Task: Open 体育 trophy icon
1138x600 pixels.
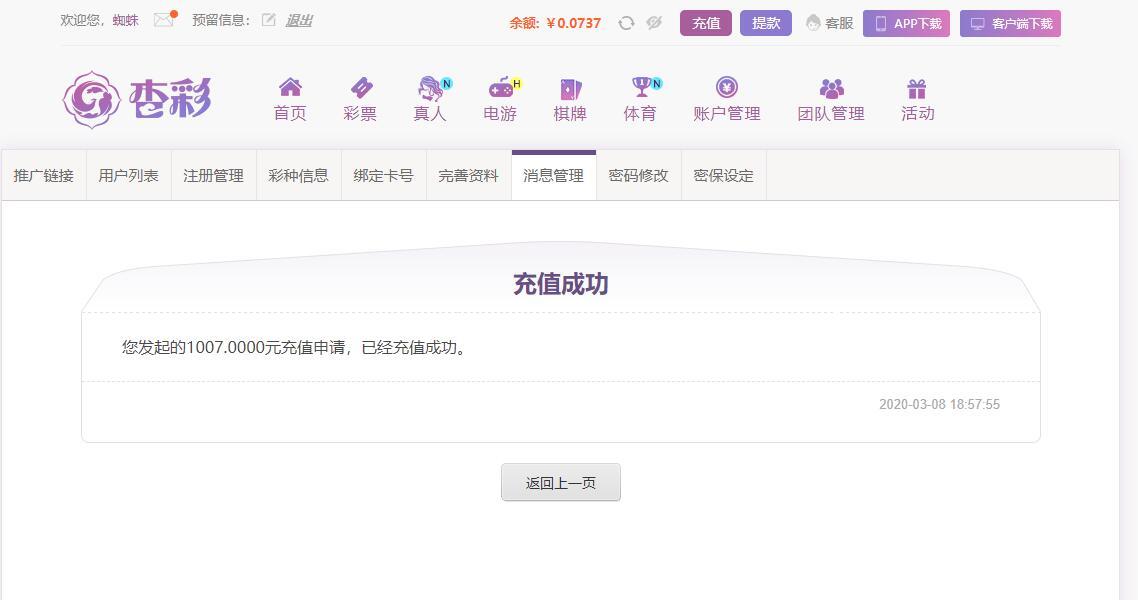Action: click(642, 87)
